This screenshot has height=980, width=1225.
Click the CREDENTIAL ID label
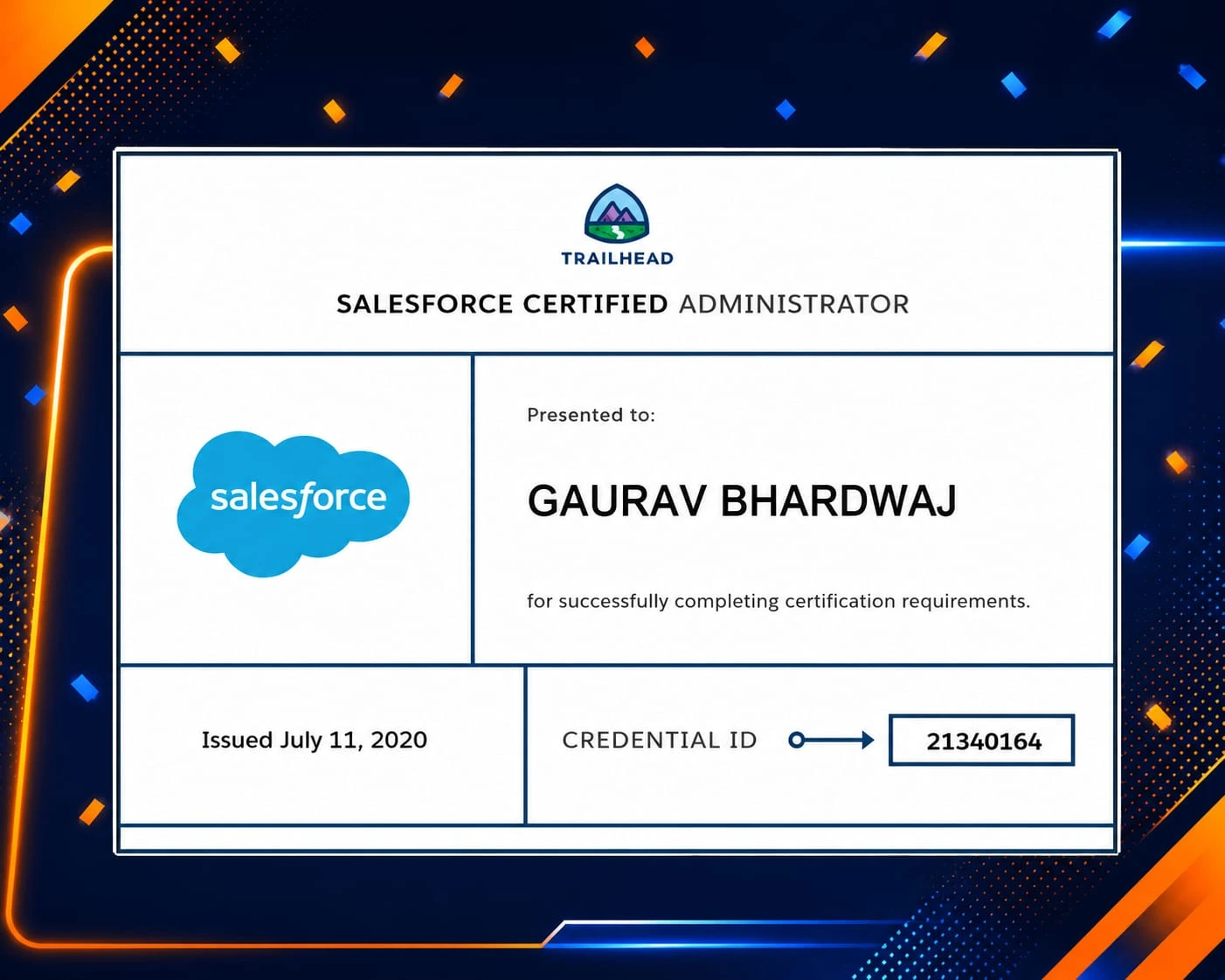[x=660, y=740]
